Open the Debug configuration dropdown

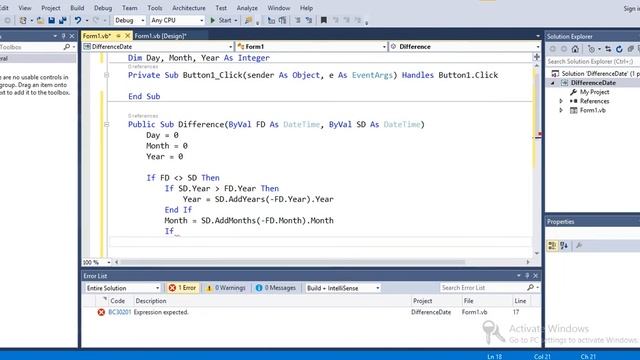142,20
